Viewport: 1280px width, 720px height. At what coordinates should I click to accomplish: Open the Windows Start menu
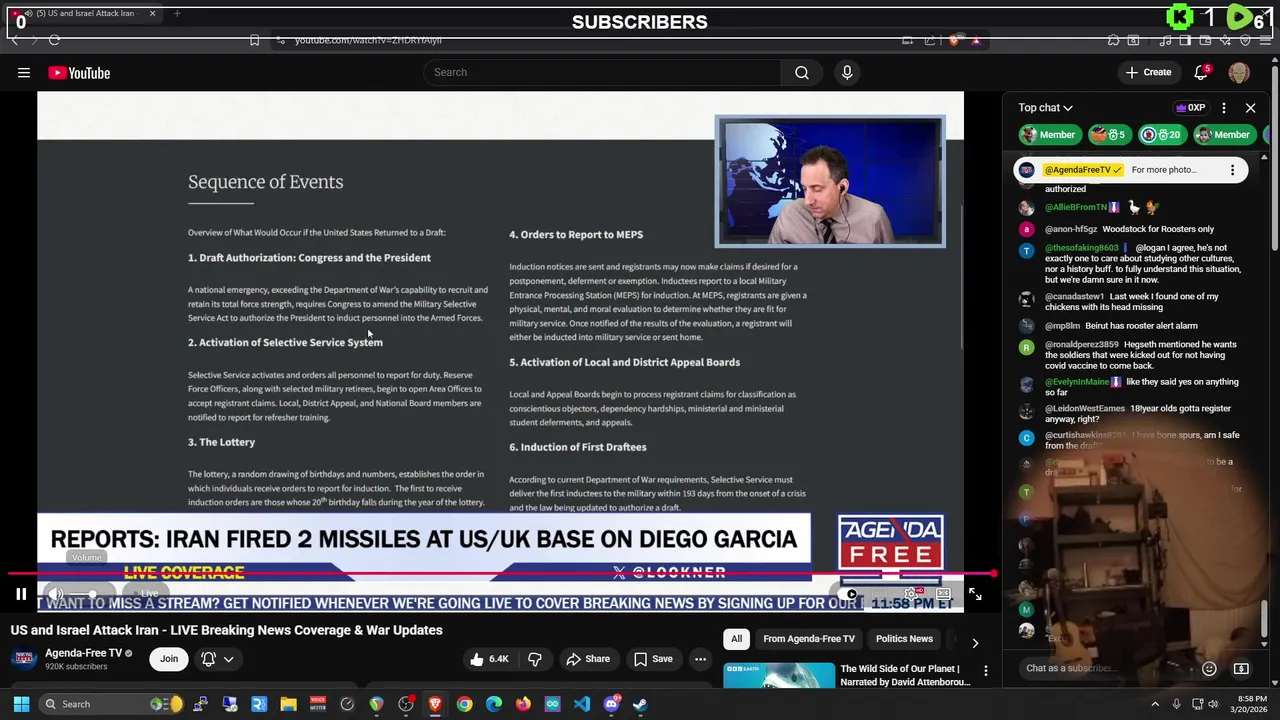tap(21, 704)
